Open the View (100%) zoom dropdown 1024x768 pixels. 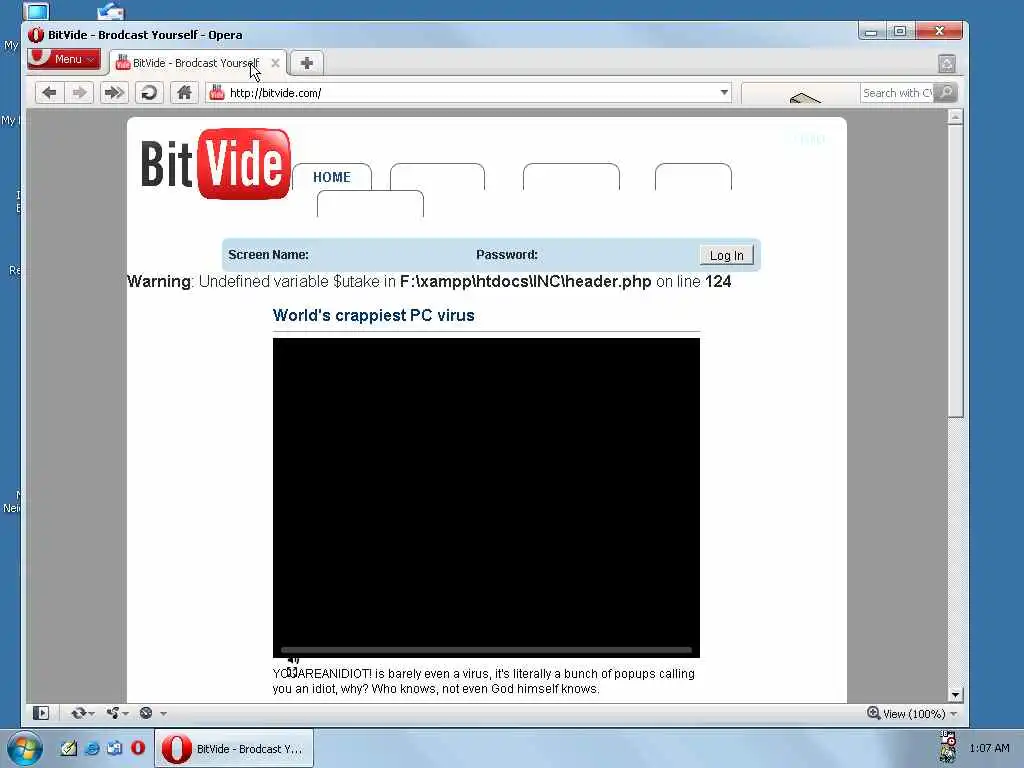[920, 714]
